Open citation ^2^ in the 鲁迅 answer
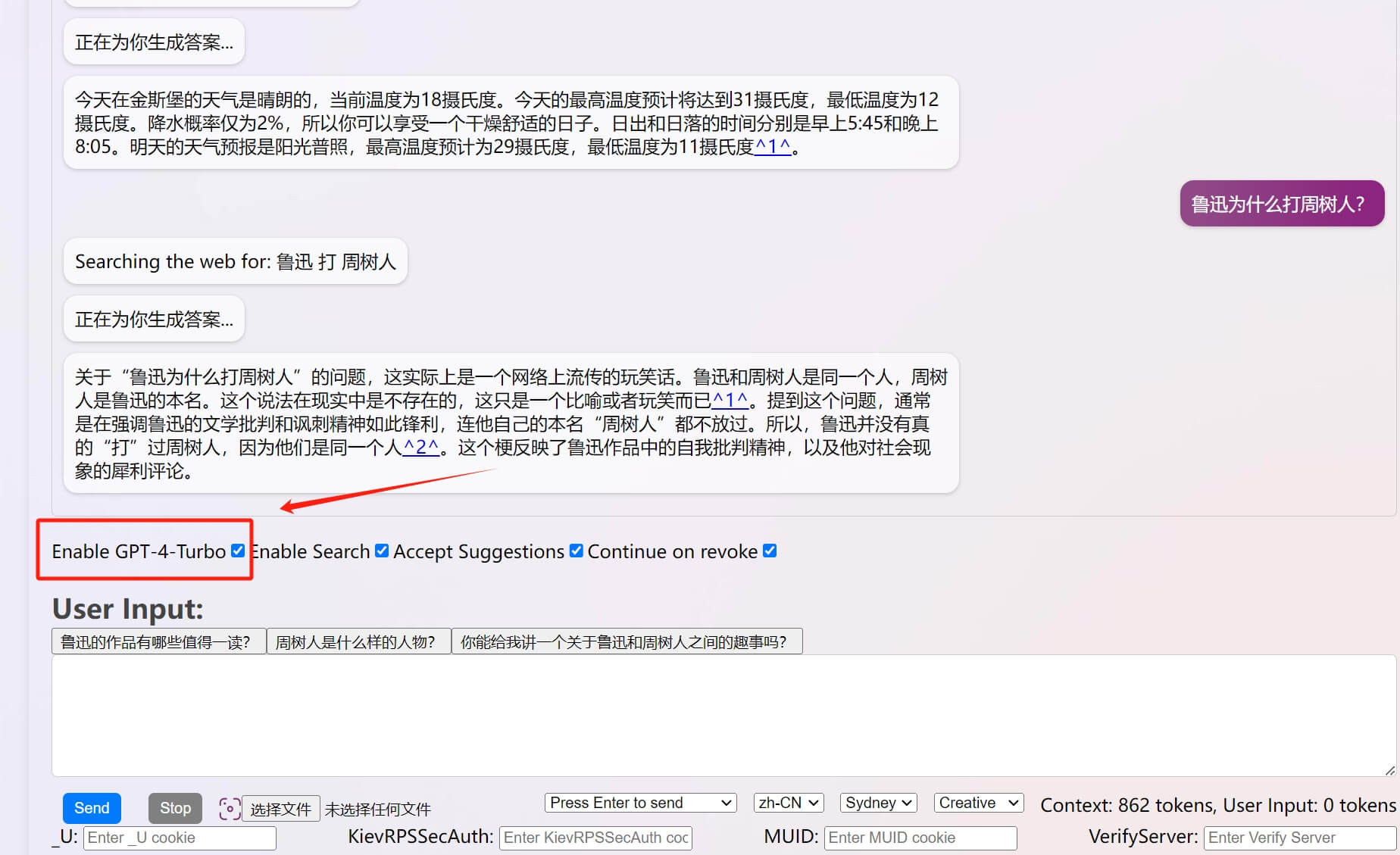 (x=421, y=448)
